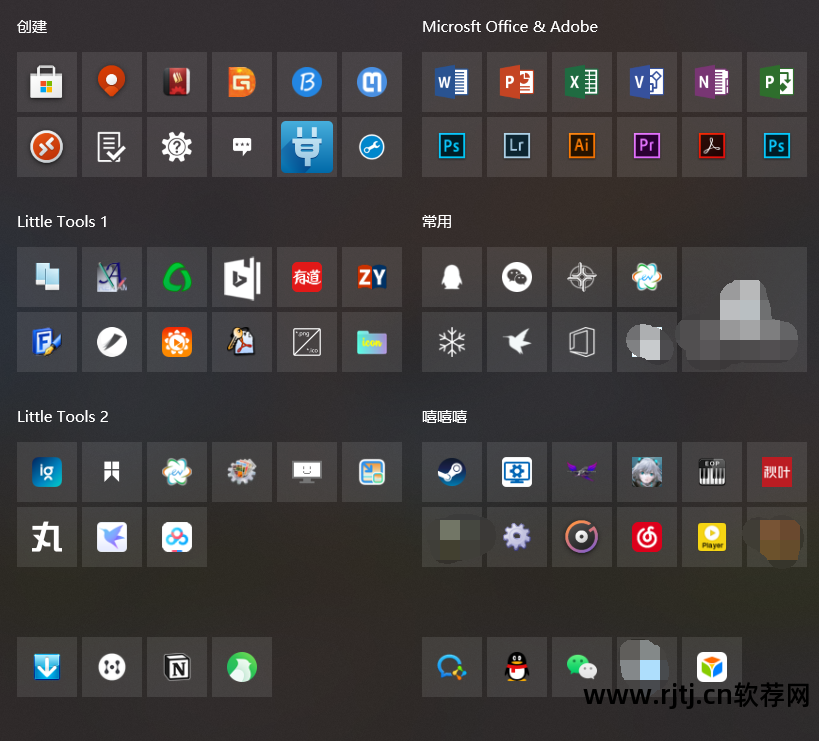Select the 创建 group header
The image size is (819, 741).
[32, 27]
